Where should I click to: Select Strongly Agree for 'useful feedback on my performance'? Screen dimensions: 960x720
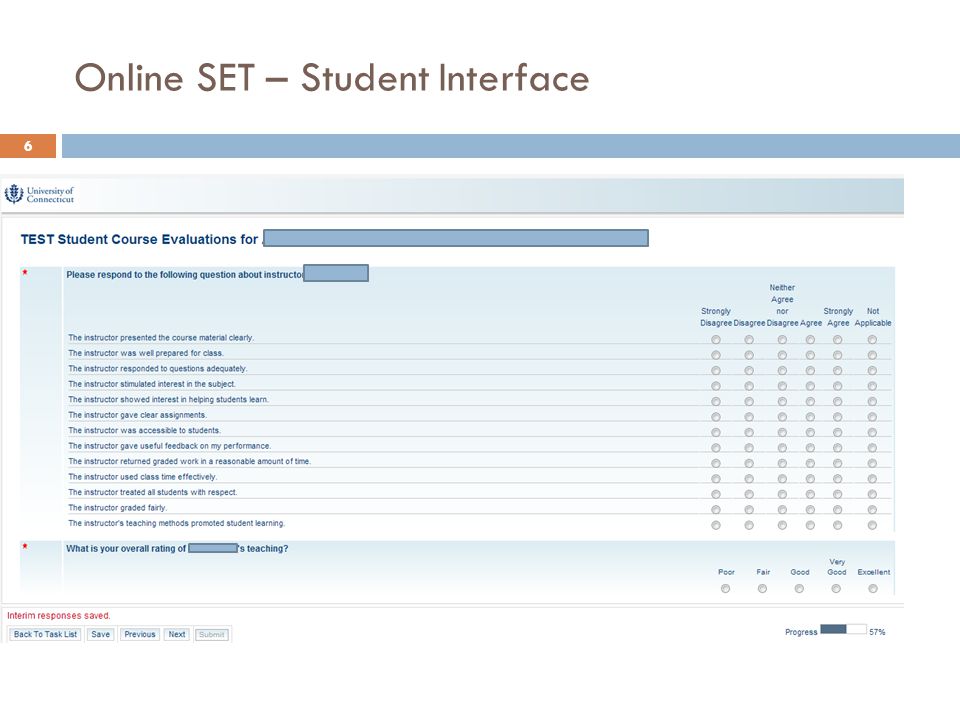(x=837, y=448)
